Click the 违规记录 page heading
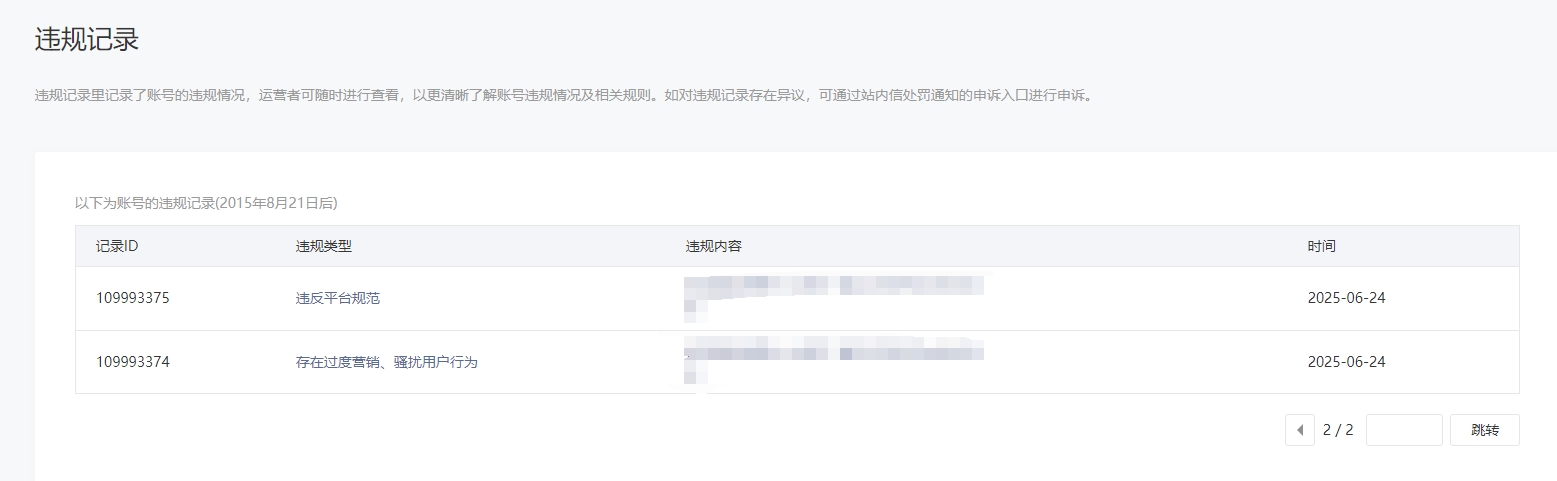Image resolution: width=1557 pixels, height=481 pixels. (x=87, y=39)
